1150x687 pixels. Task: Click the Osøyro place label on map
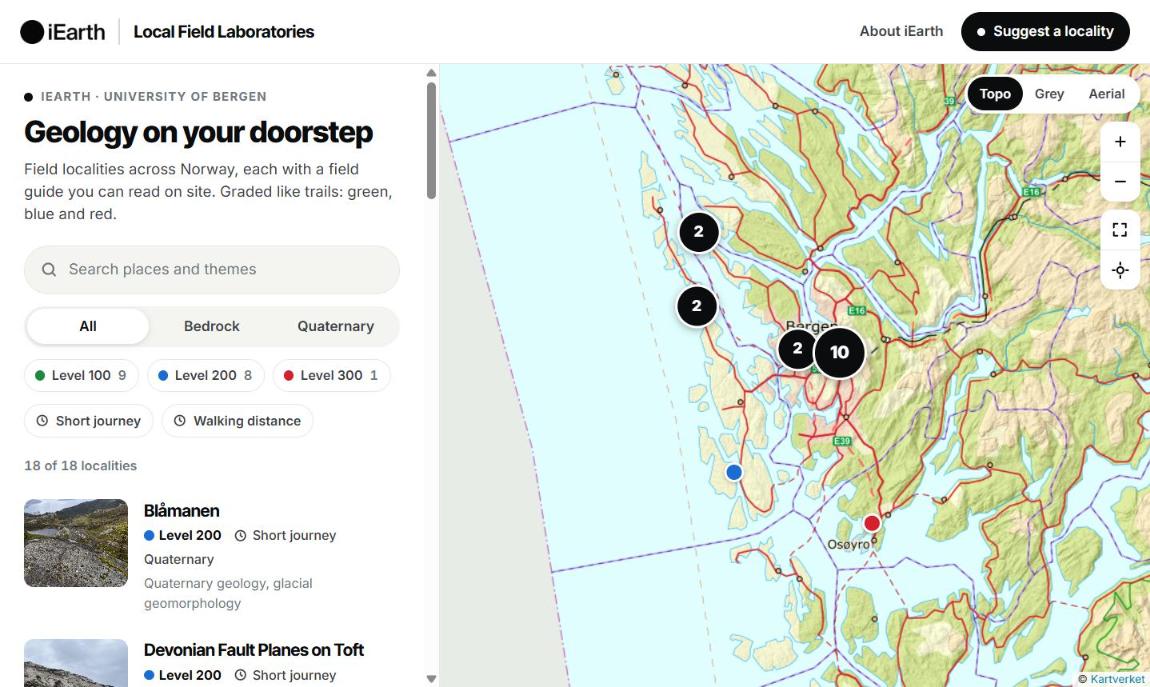[x=849, y=545]
